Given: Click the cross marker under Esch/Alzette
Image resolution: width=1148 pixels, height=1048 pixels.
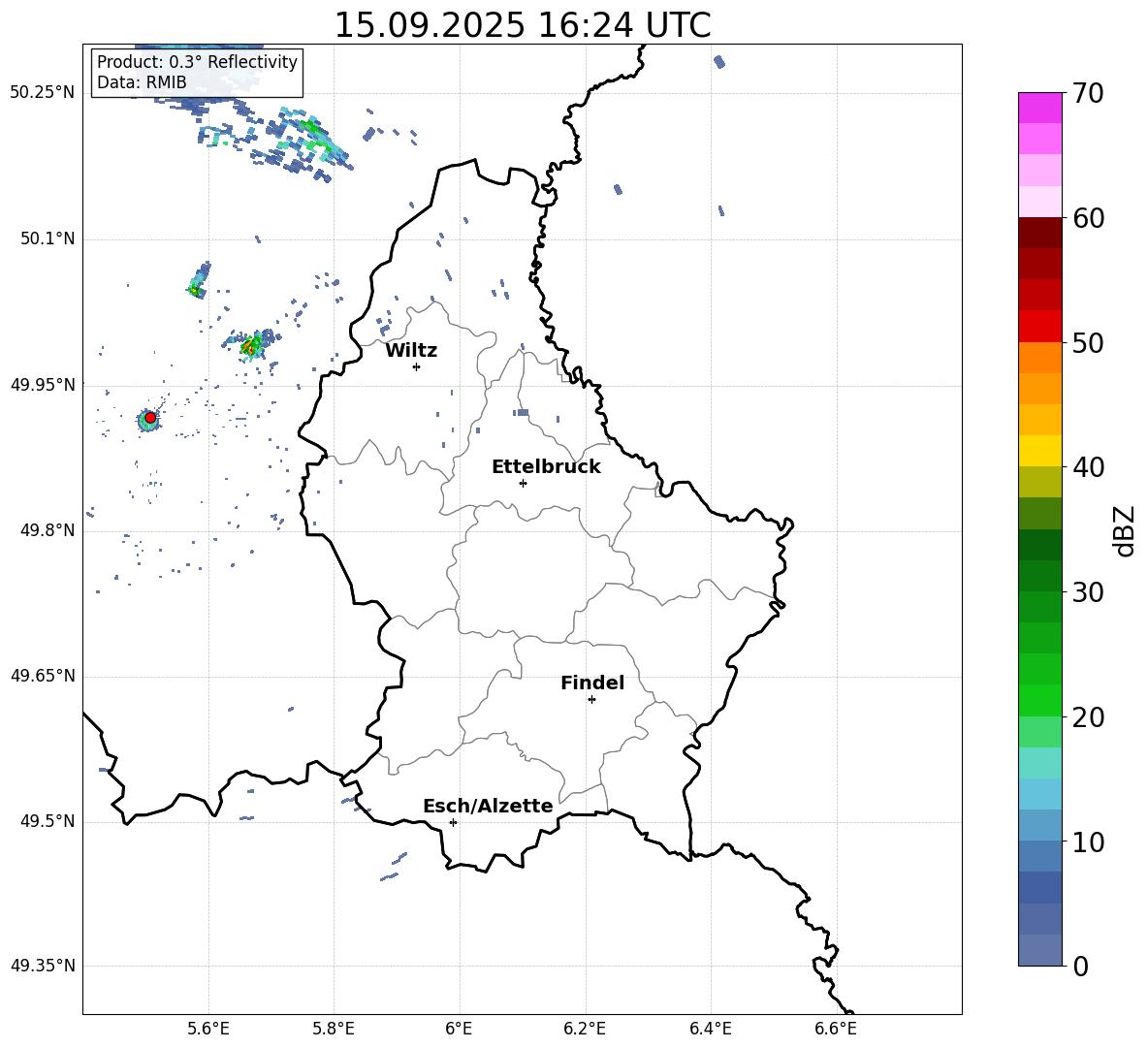Looking at the screenshot, I should click(x=453, y=822).
